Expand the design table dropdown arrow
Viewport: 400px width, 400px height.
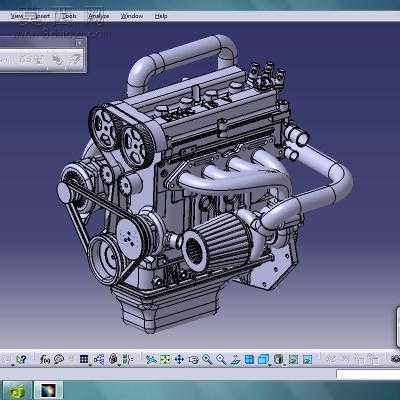90,365
